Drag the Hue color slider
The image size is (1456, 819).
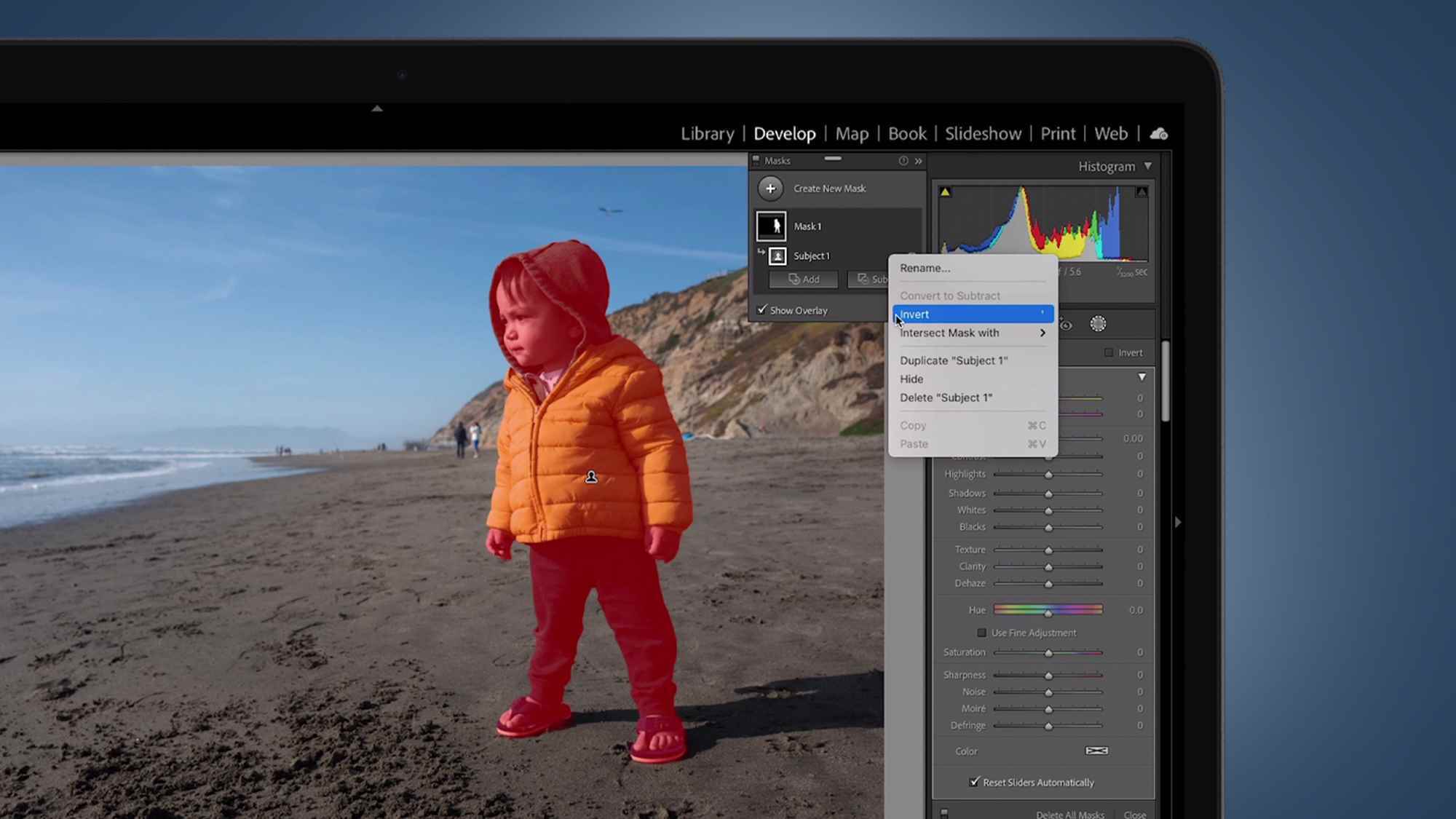(1048, 610)
